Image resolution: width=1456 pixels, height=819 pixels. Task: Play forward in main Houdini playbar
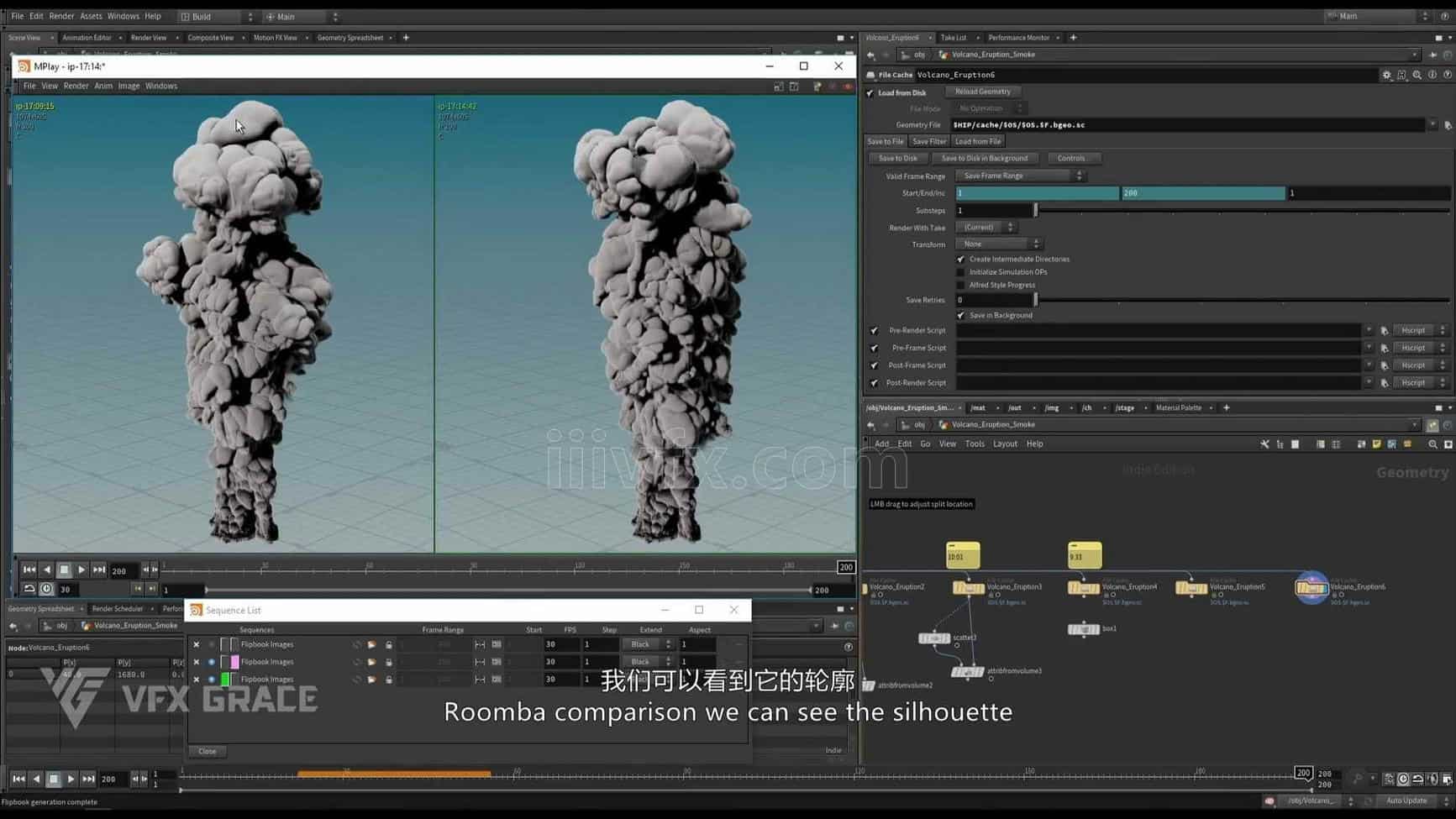[71, 779]
